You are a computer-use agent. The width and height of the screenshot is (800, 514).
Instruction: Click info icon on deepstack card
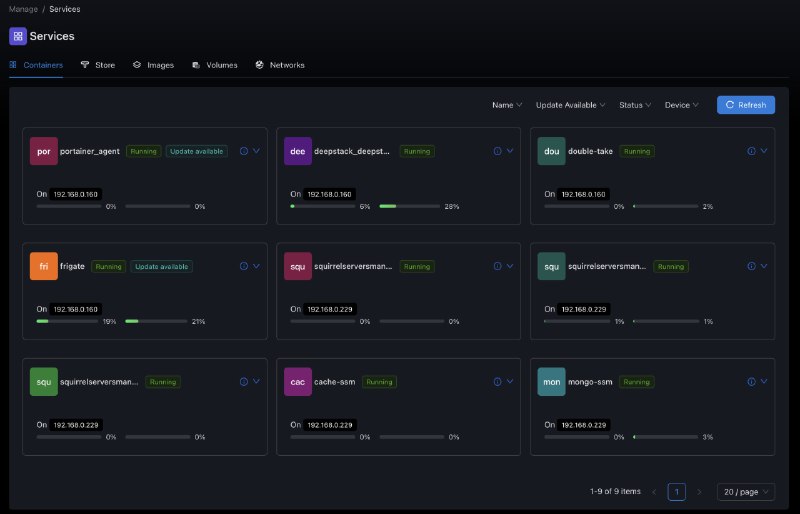(x=498, y=151)
